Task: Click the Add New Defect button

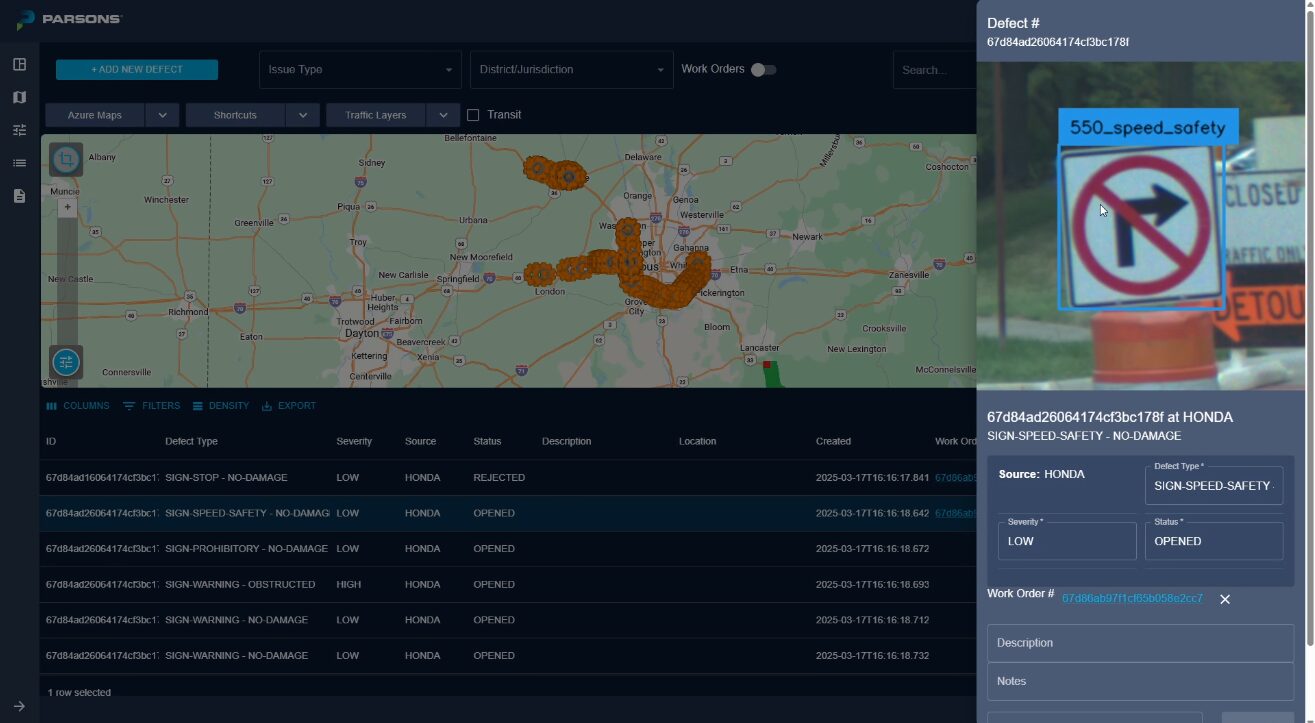Action: [x=137, y=70]
